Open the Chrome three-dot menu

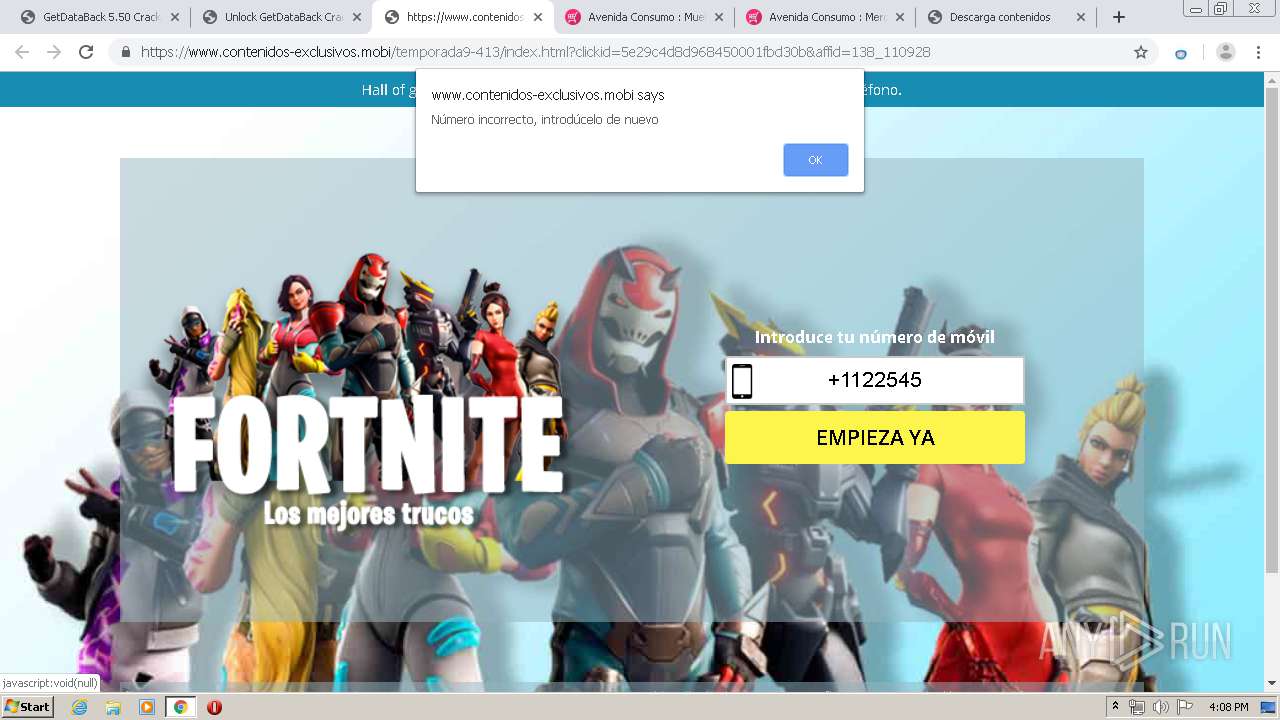[x=1258, y=52]
